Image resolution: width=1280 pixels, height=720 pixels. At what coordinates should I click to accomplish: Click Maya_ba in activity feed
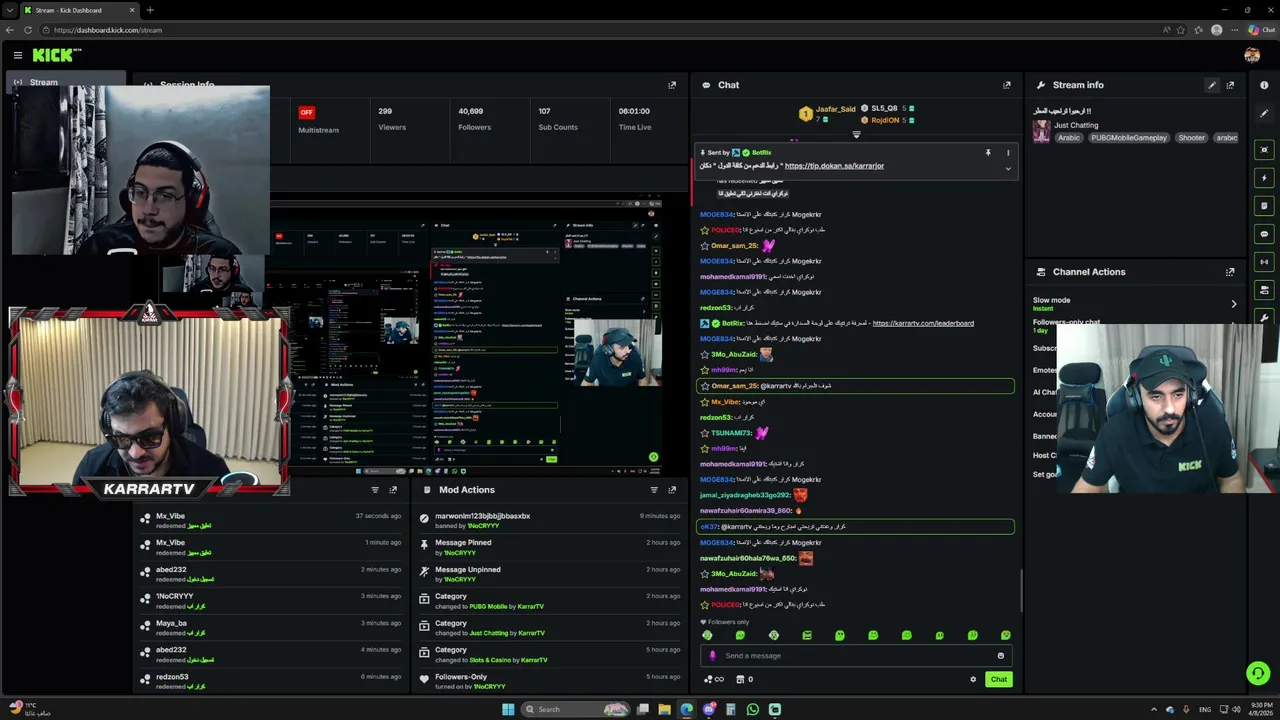click(x=171, y=623)
